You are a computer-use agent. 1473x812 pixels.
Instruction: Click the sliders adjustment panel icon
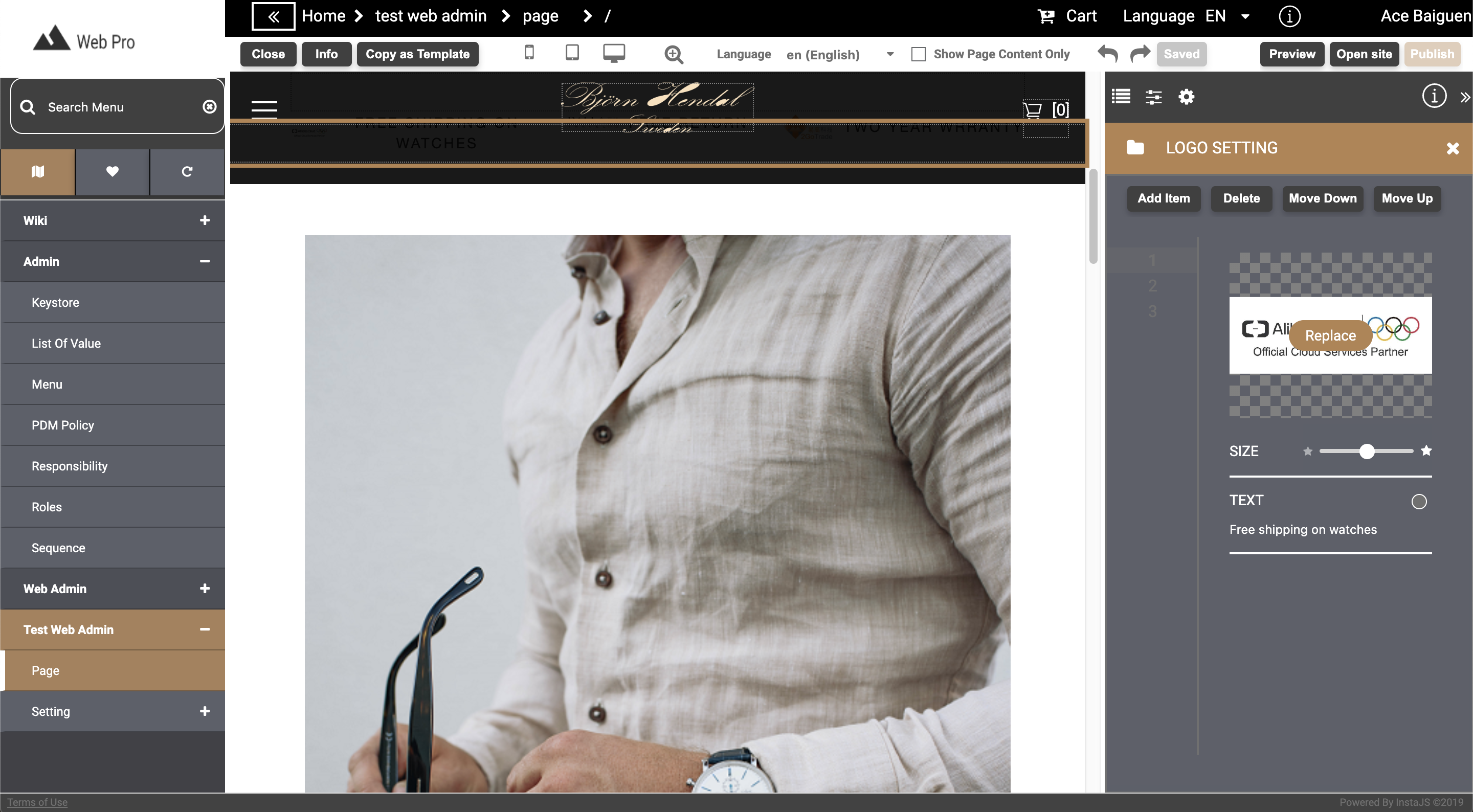(1153, 97)
